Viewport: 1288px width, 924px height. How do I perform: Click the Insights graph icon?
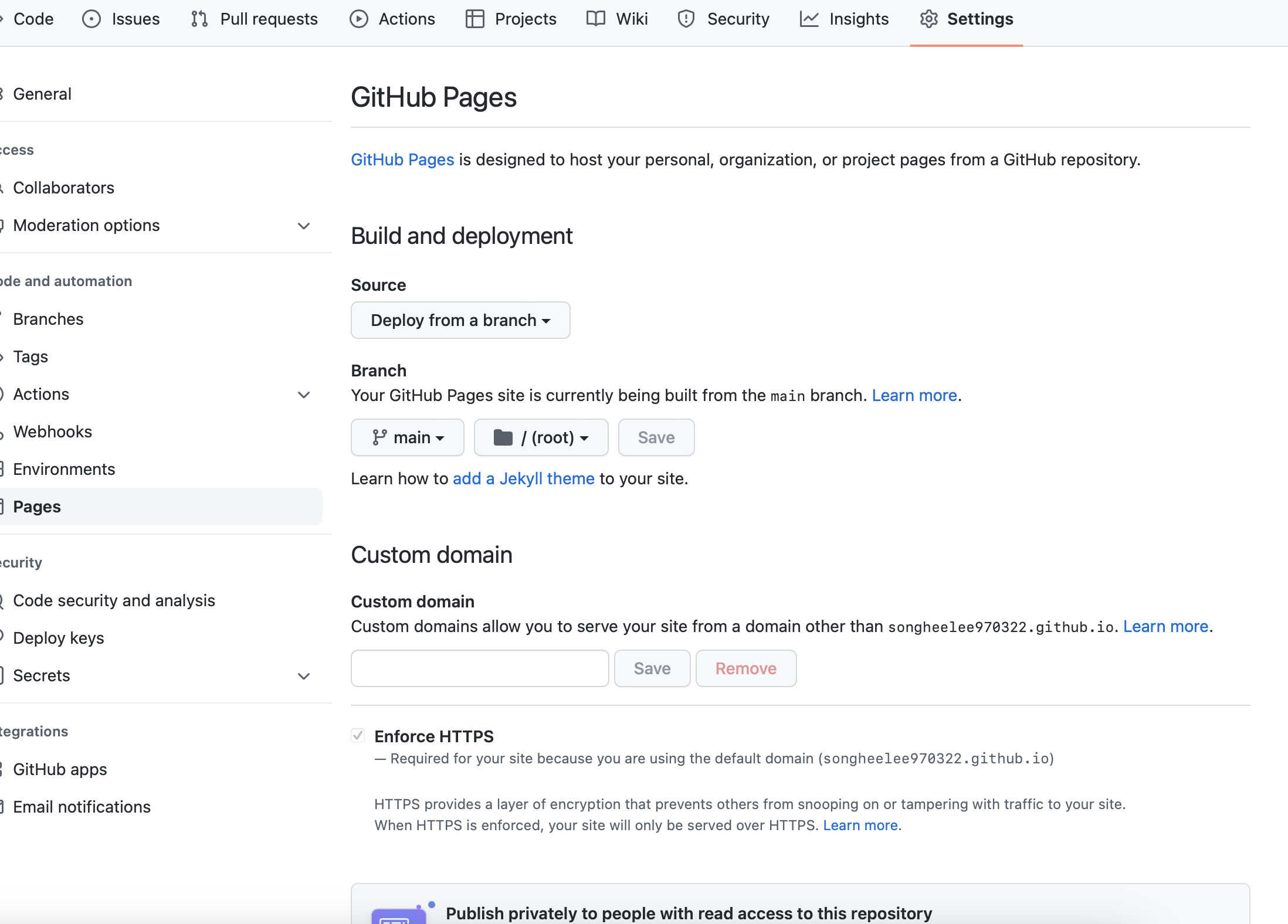click(x=809, y=19)
